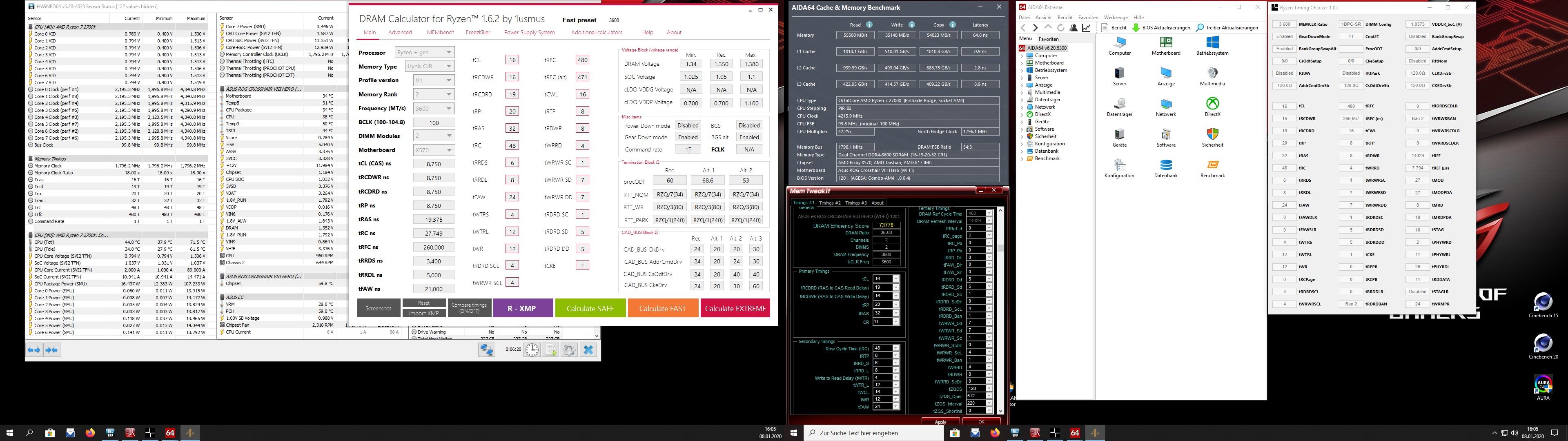Click the tRFC 480 field in DRAM Calculator
Screen dimensions: 1568x441
[x=583, y=60]
